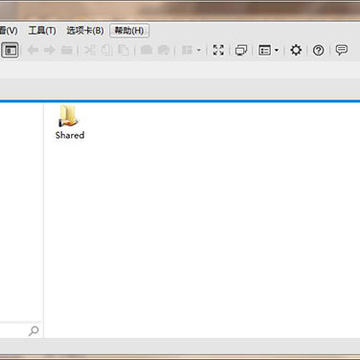The image size is (360, 360).
Task: Open the 工具(T) menu
Action: tap(42, 31)
